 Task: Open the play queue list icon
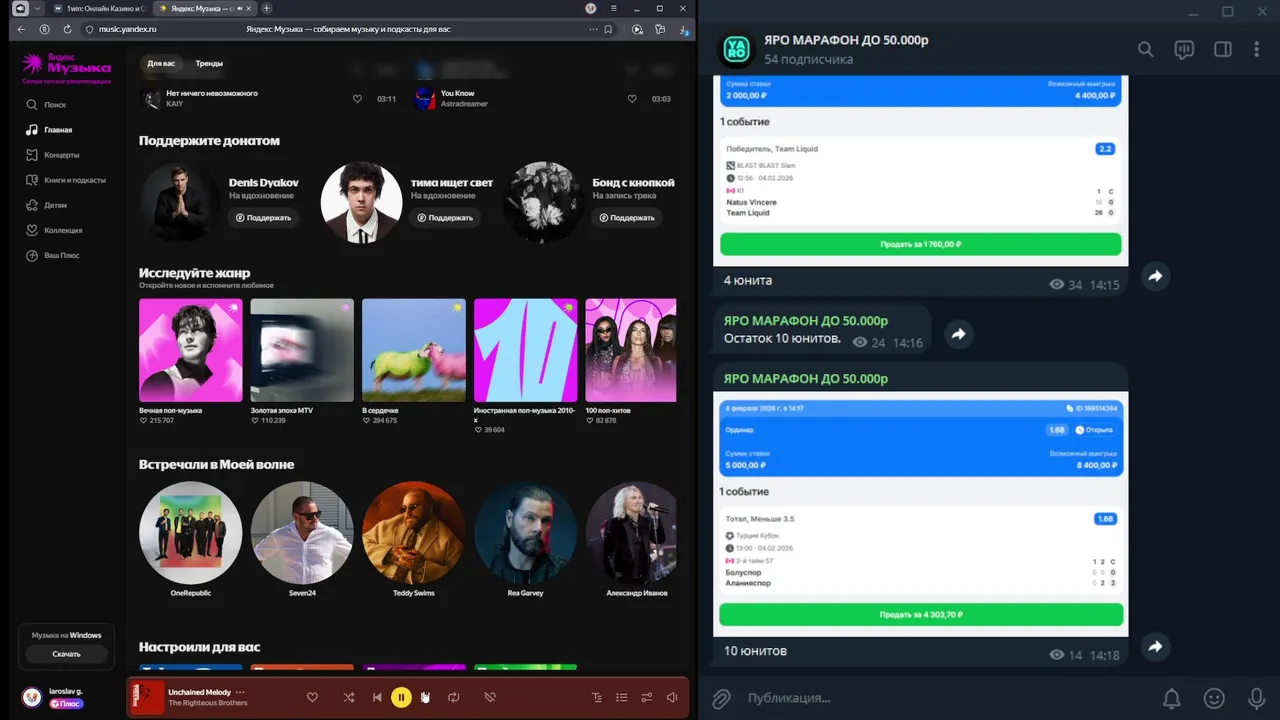tap(622, 697)
